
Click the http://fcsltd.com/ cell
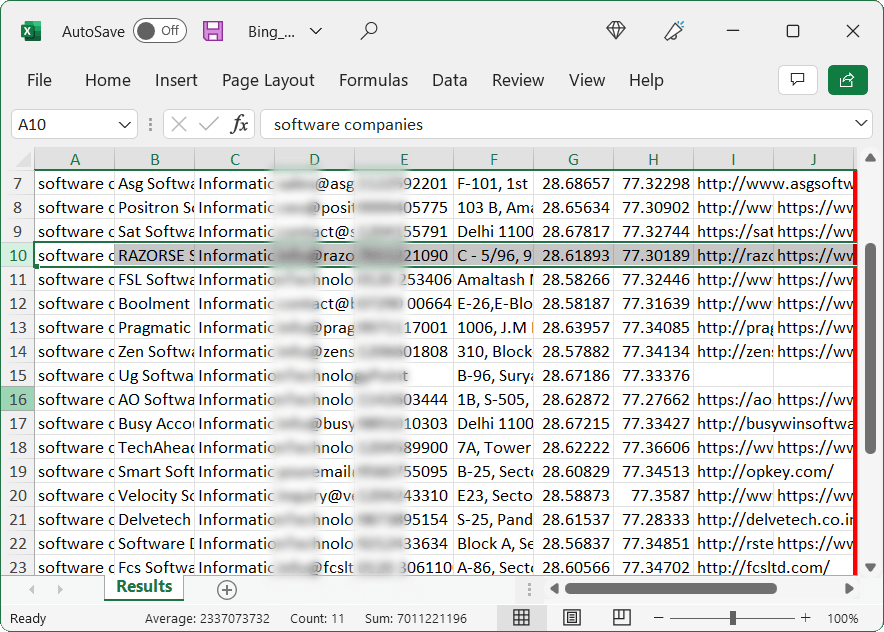[733, 567]
